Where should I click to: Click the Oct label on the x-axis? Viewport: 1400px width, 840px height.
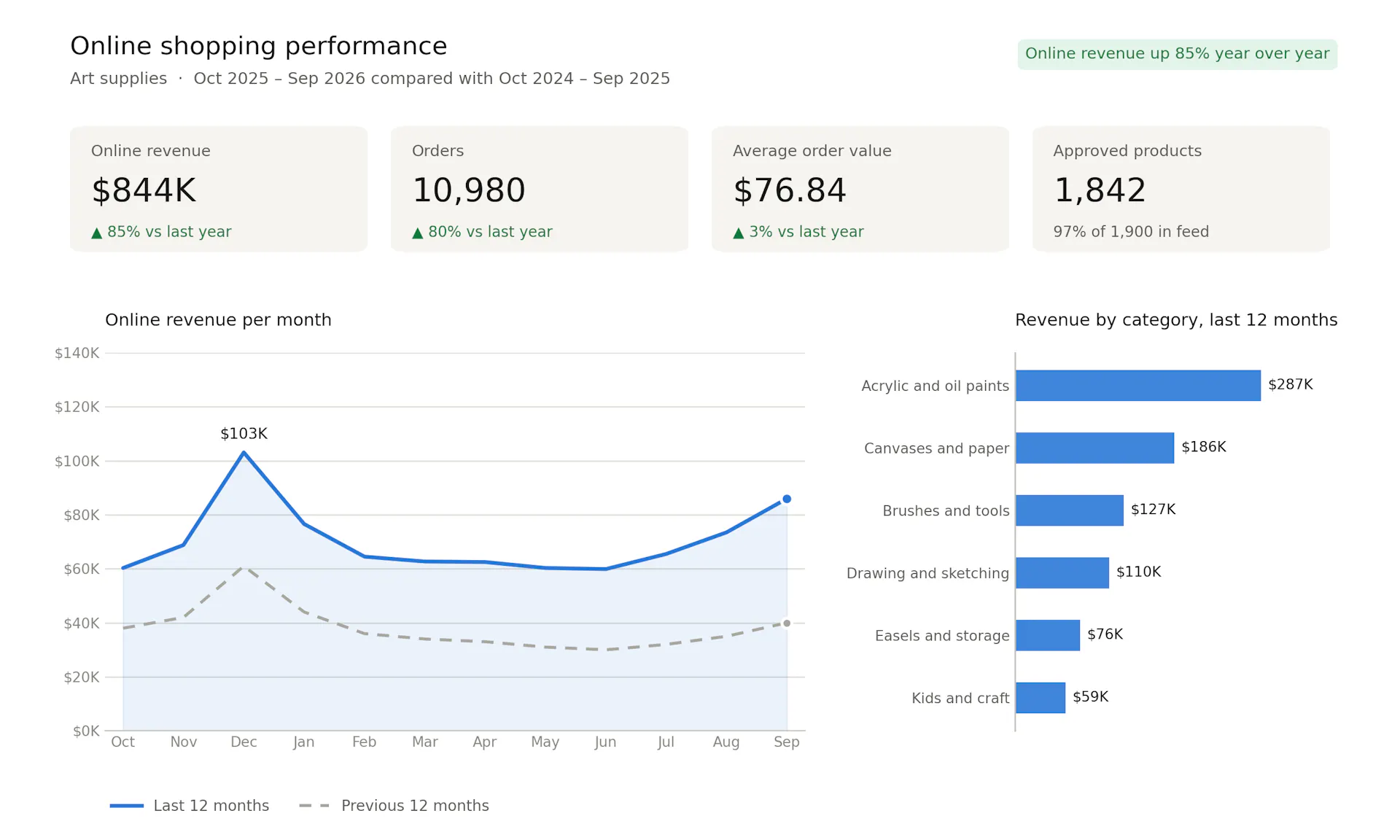tap(122, 742)
